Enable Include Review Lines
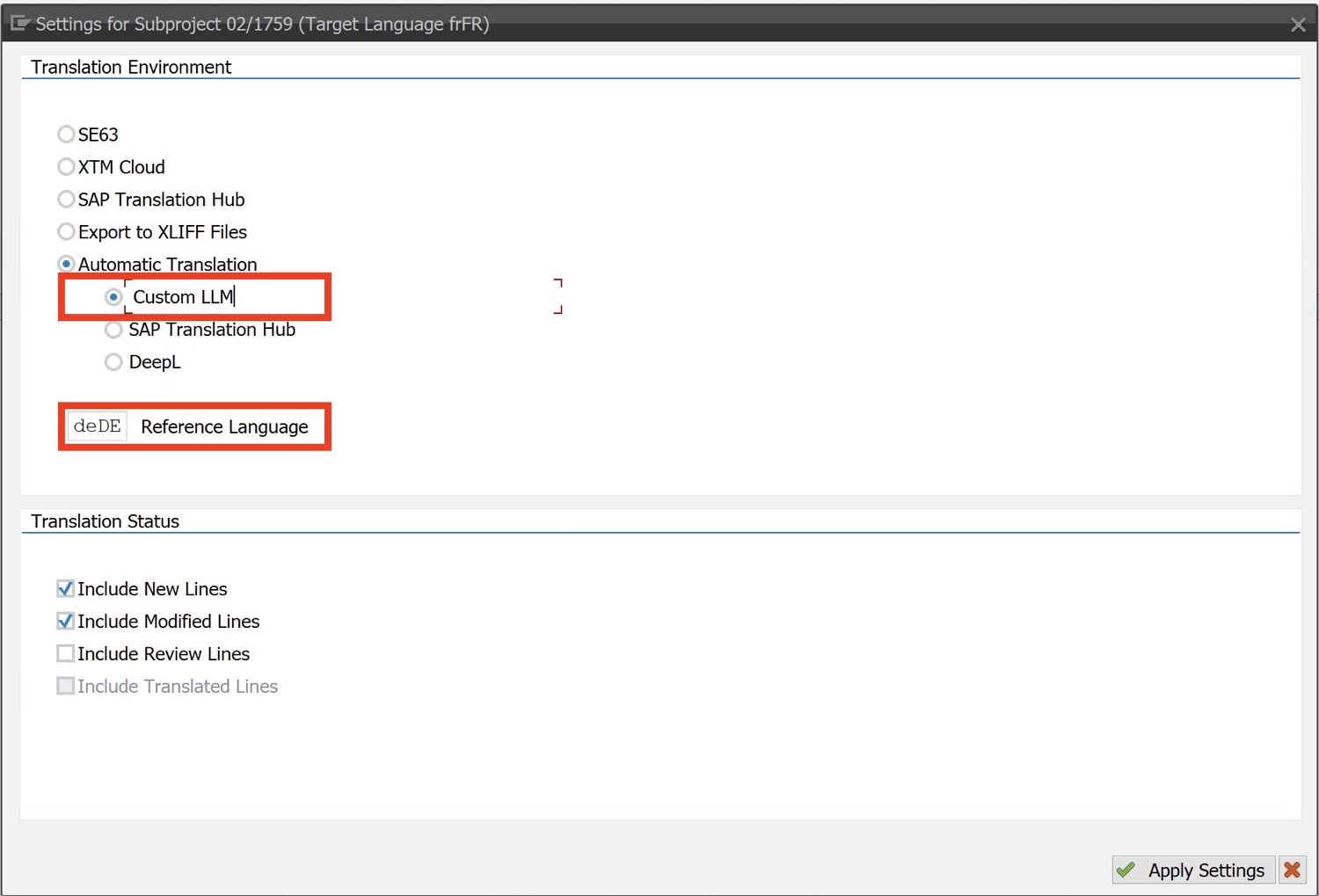 click(x=65, y=653)
